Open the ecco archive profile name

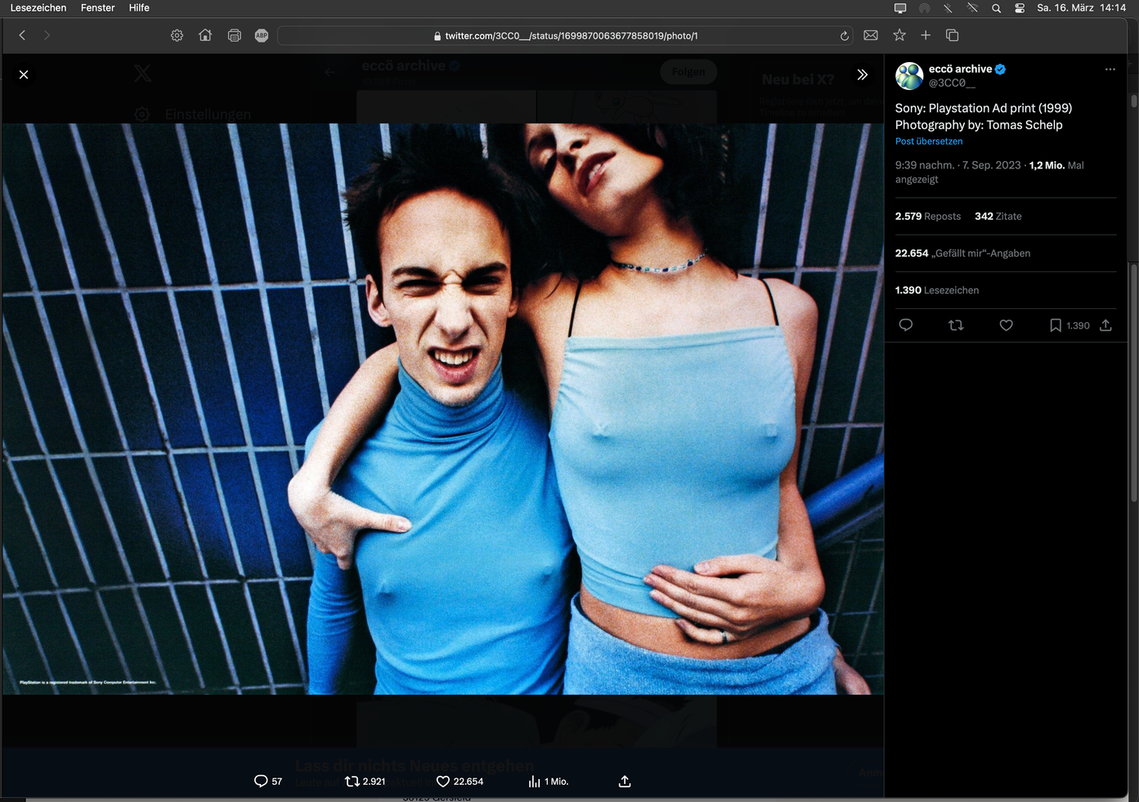960,69
